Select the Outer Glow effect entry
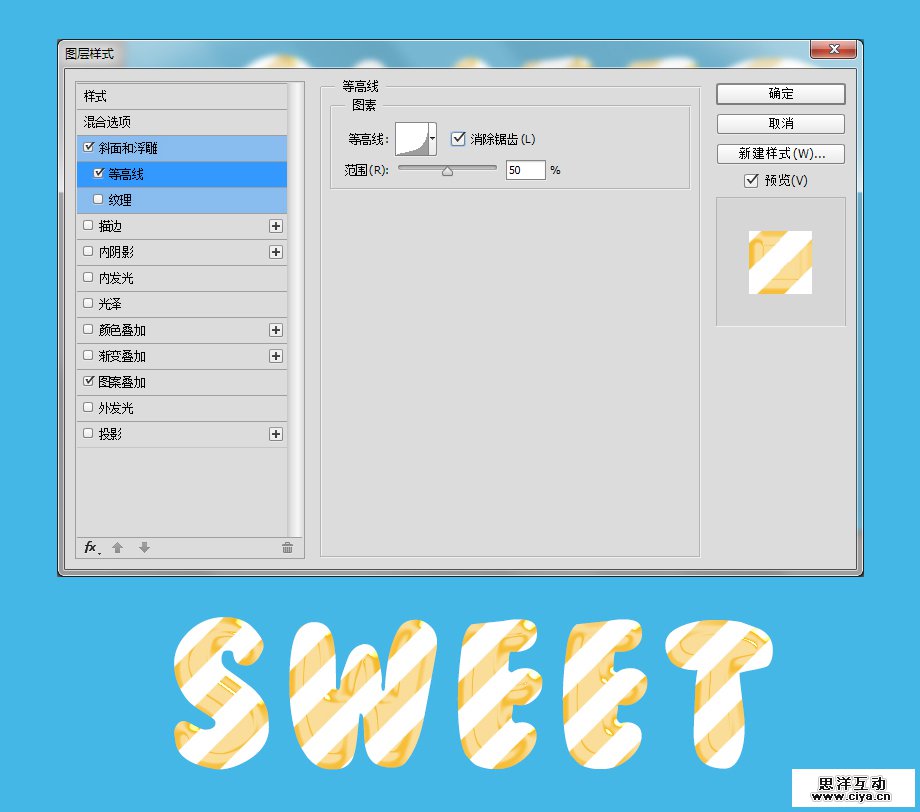The image size is (920, 812). (x=116, y=408)
